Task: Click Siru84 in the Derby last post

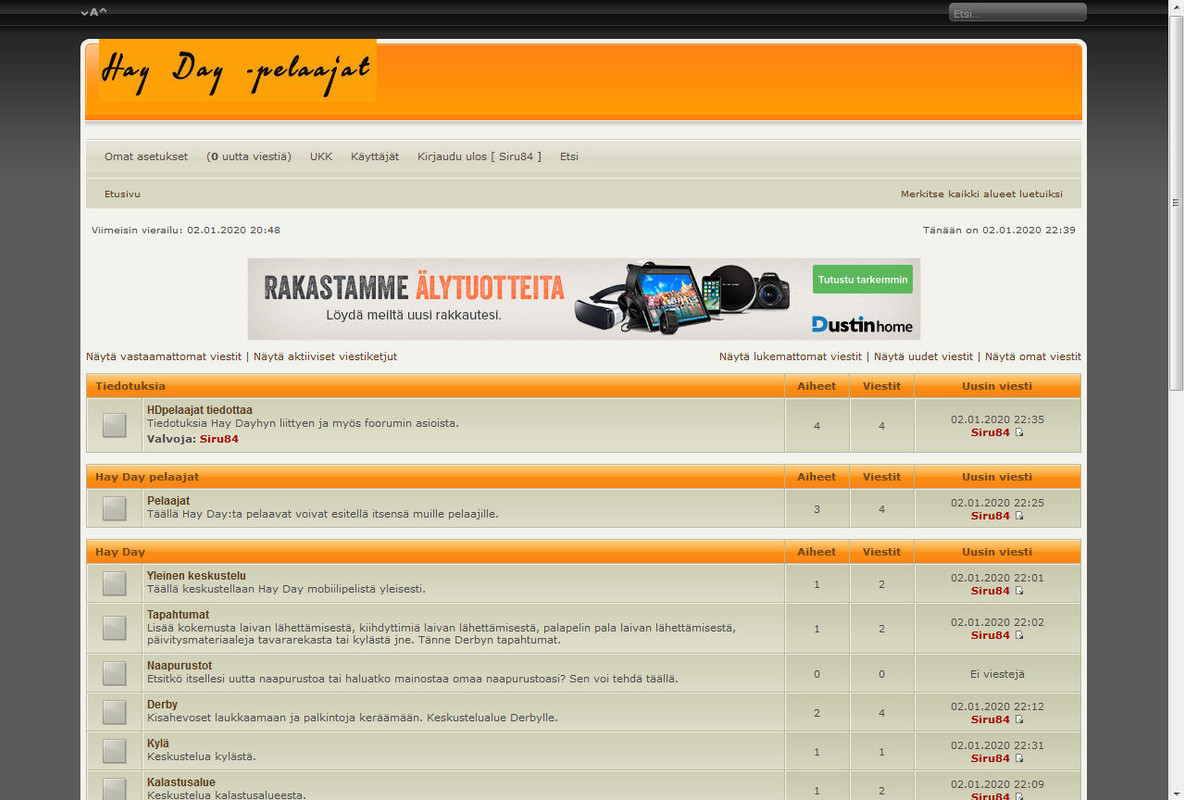Action: pos(990,720)
